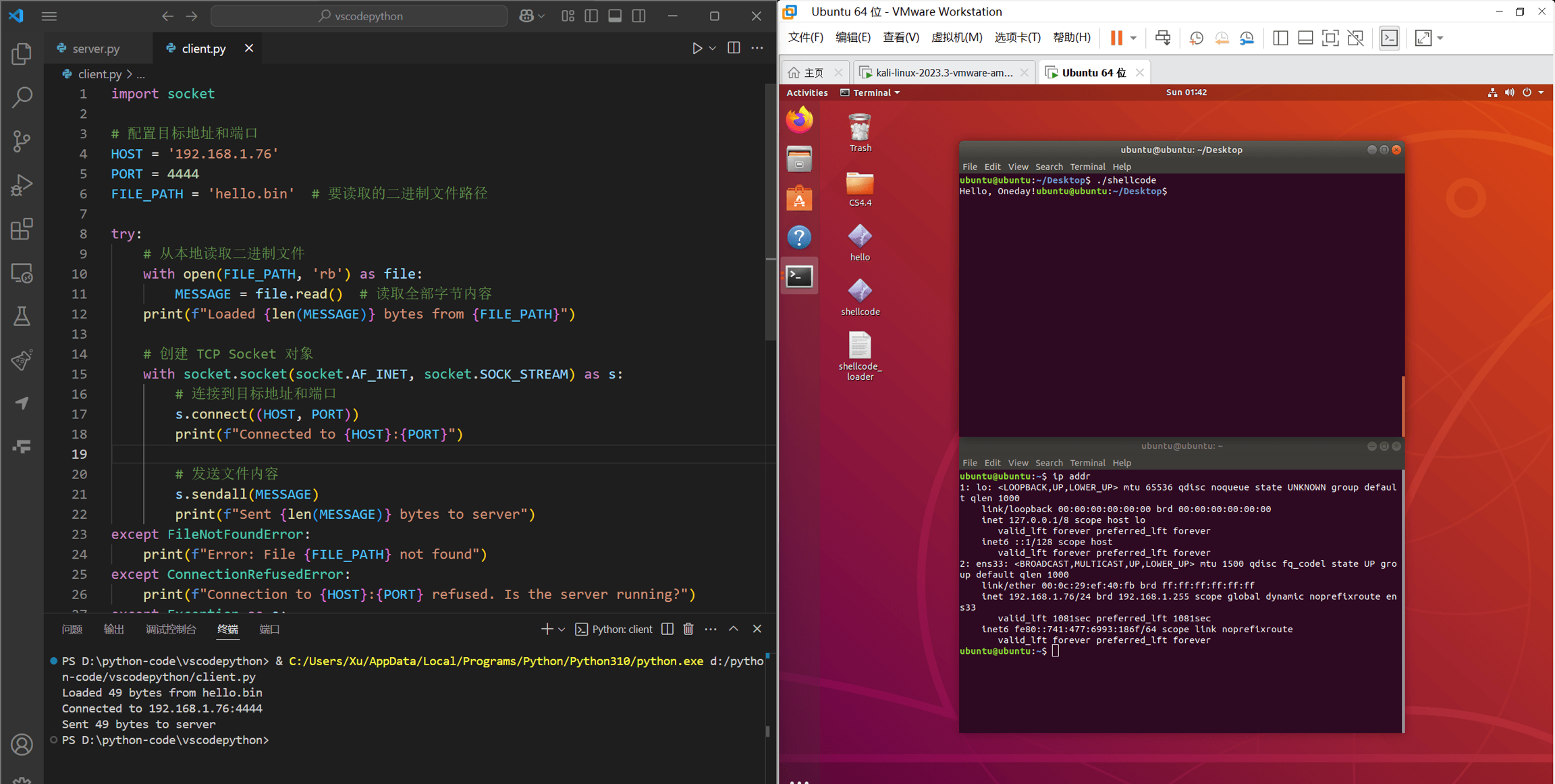
Task: Click the vscodepython command center search box
Action: 359,16
